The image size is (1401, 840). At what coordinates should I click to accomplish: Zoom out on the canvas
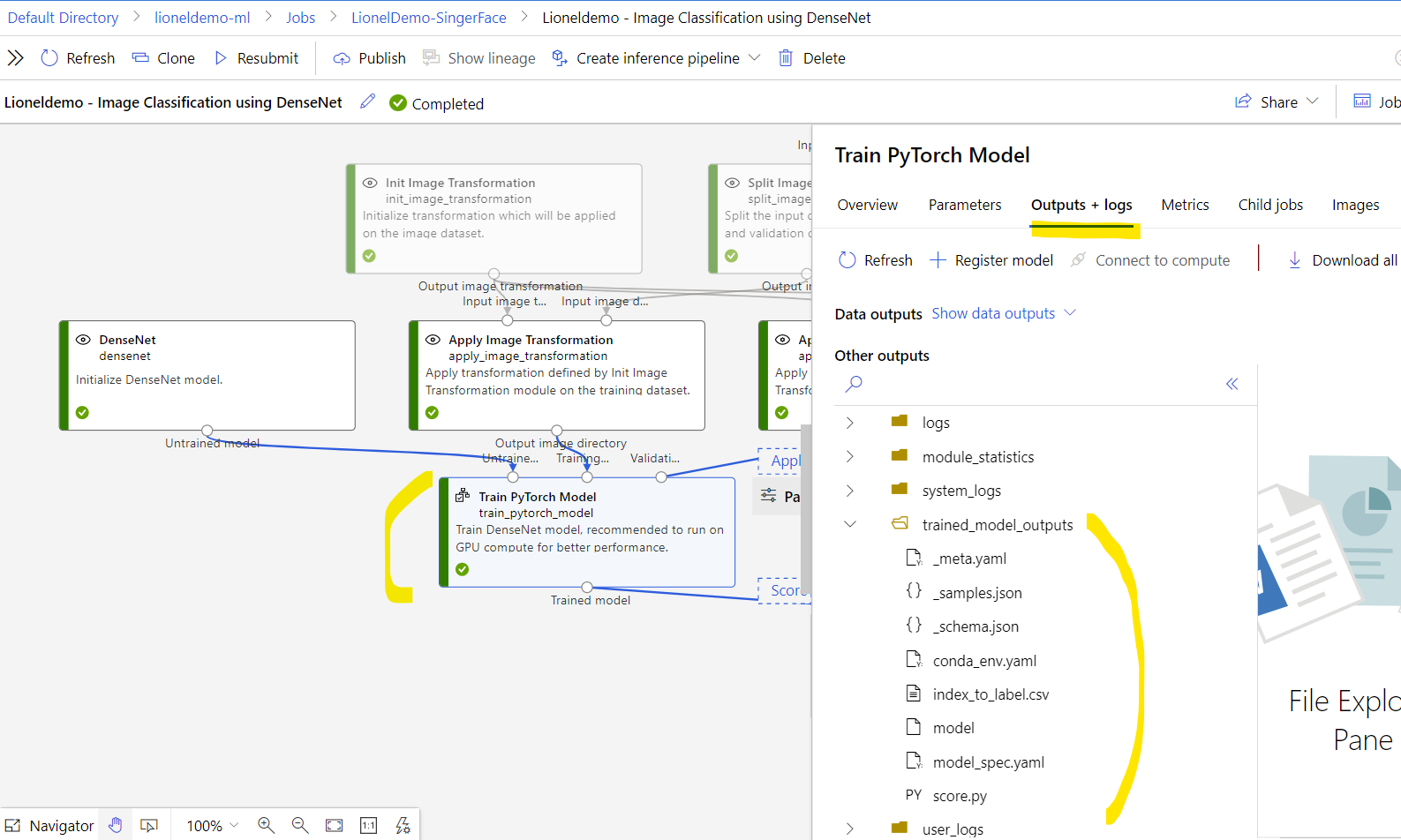point(300,825)
